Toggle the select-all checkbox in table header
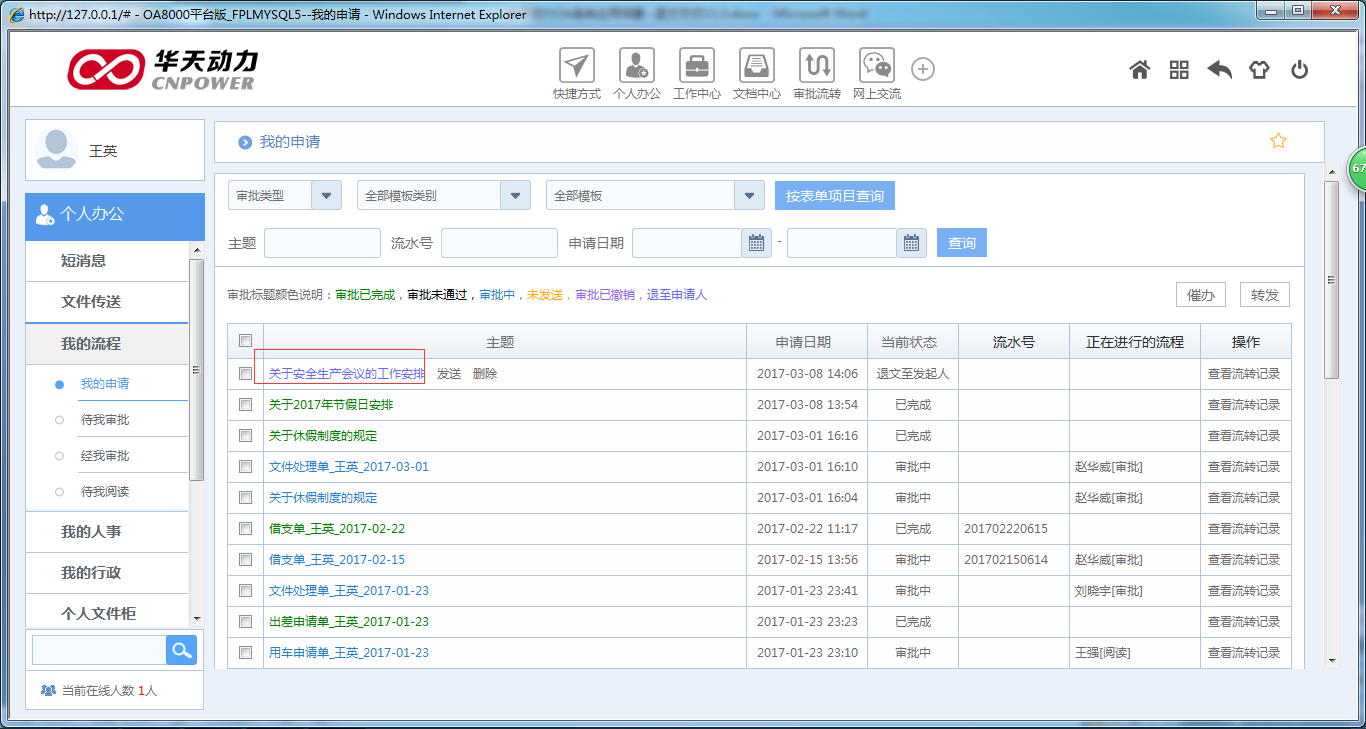The image size is (1366, 729). coord(246,341)
